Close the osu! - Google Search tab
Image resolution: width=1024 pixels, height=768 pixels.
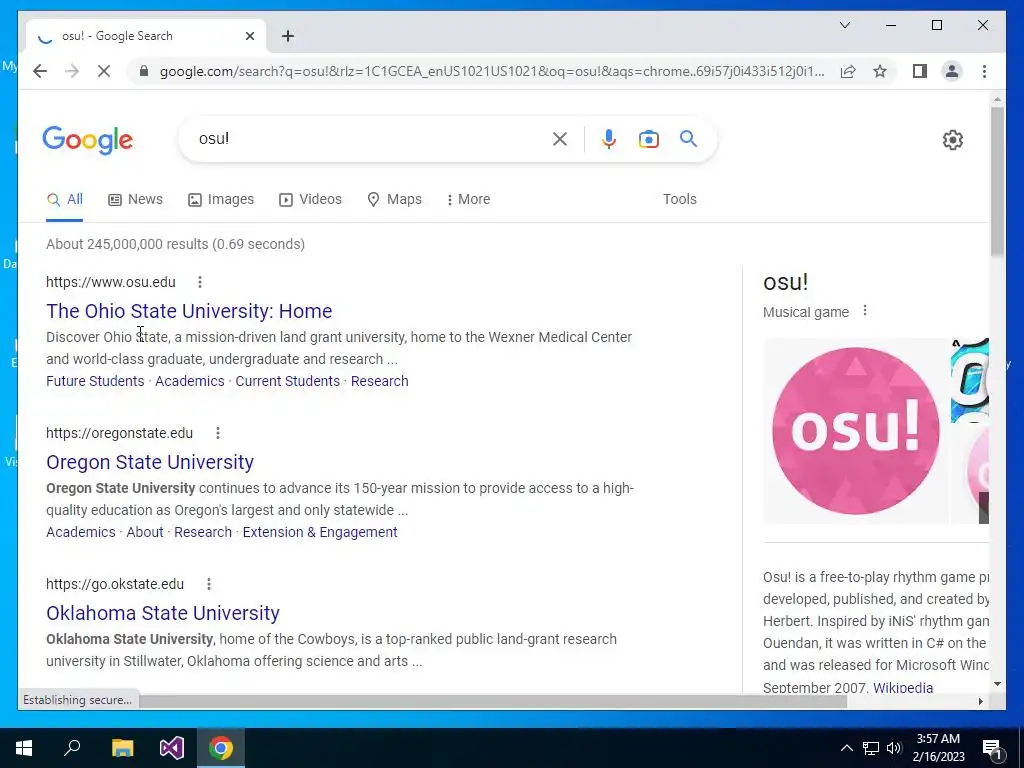pos(249,36)
